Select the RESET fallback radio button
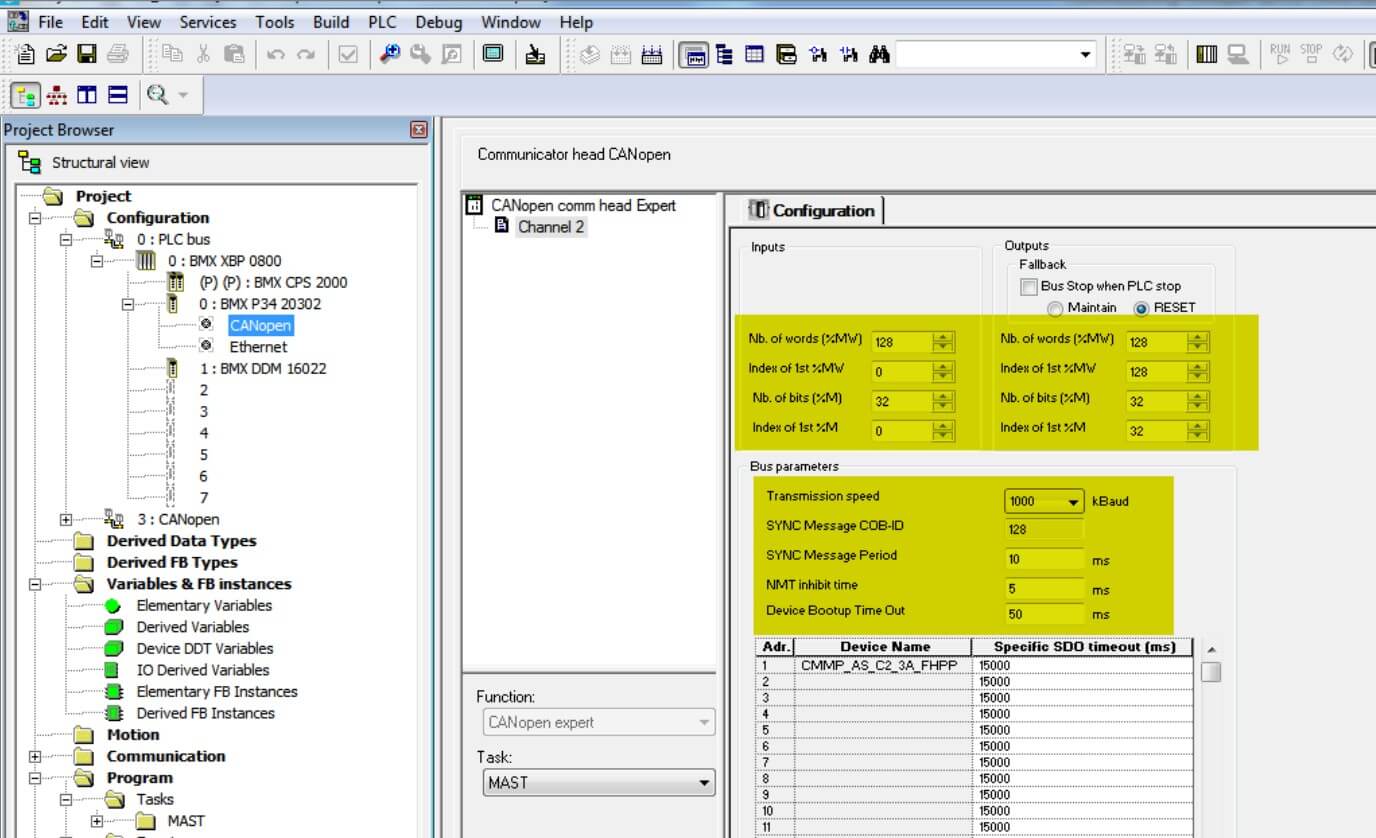The height and width of the screenshot is (838, 1376). point(1141,309)
